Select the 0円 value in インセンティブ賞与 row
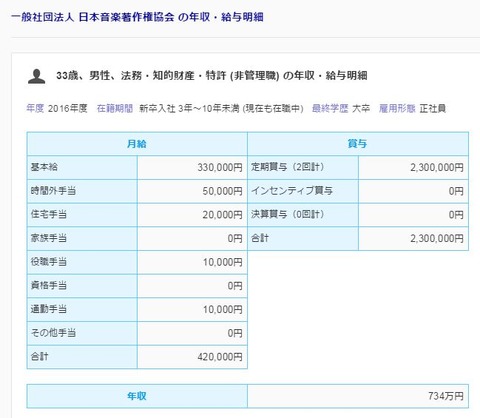 [x=456, y=191]
